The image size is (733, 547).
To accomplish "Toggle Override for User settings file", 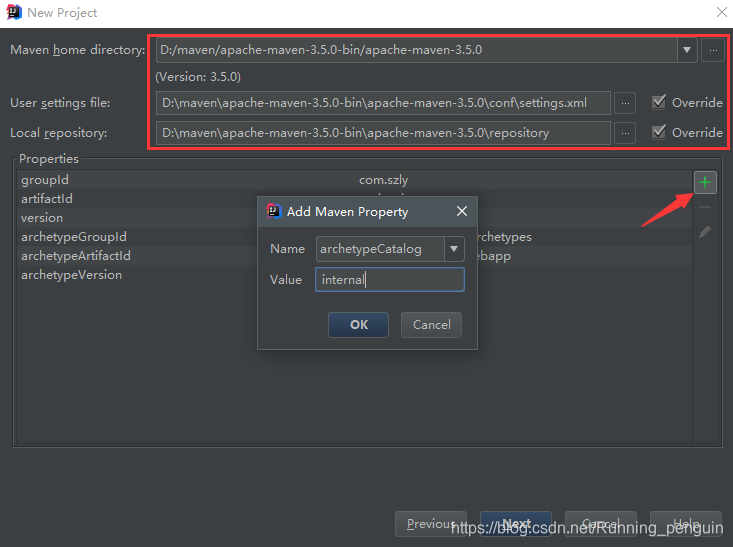I will [659, 102].
